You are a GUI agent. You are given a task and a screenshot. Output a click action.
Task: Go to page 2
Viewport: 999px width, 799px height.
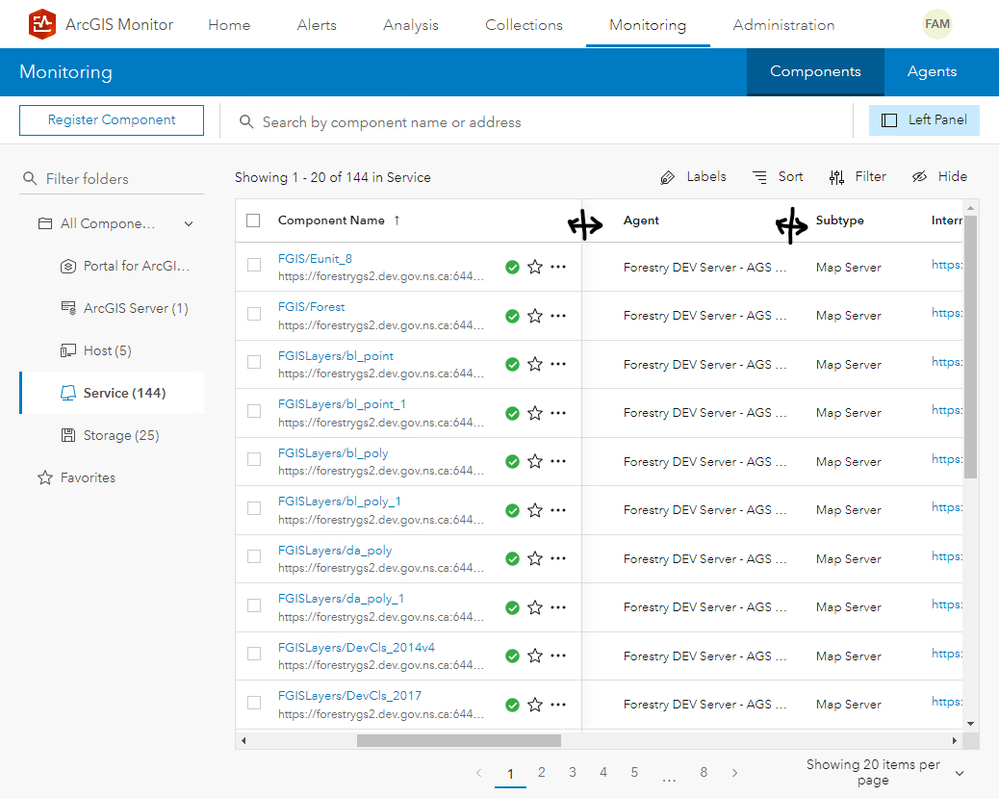(542, 772)
